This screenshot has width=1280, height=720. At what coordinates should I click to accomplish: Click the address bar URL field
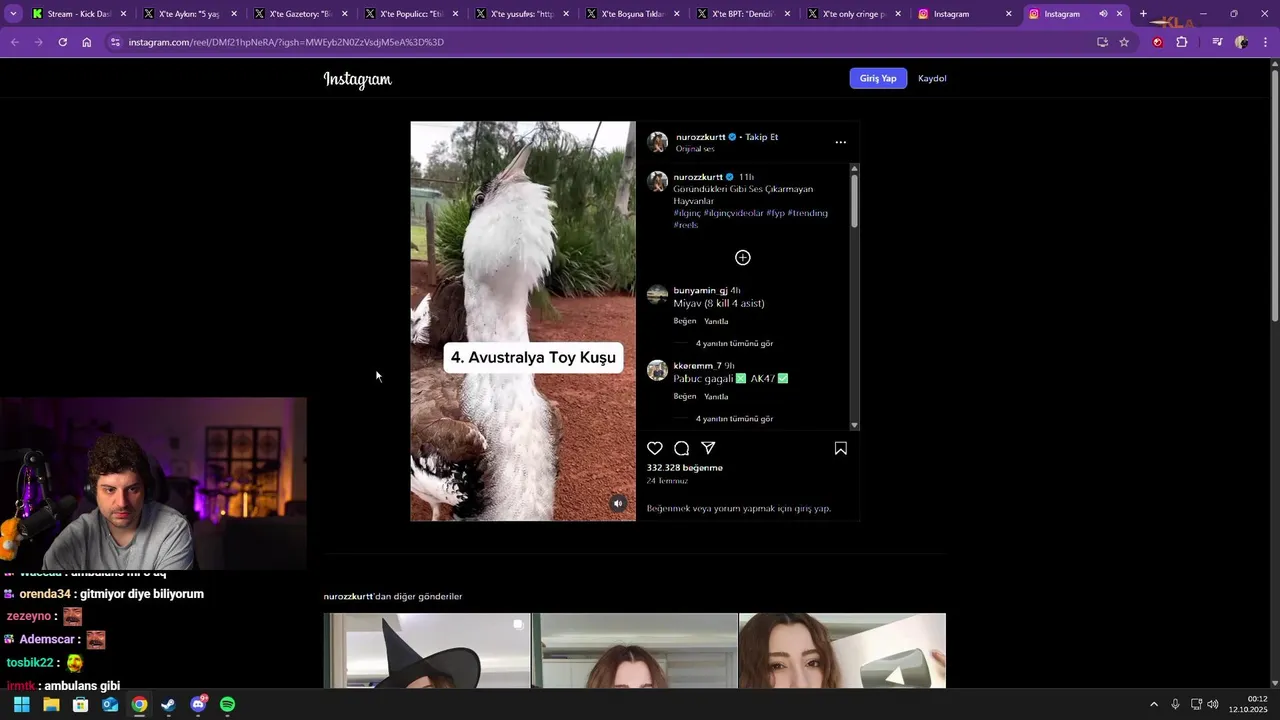tap(600, 42)
